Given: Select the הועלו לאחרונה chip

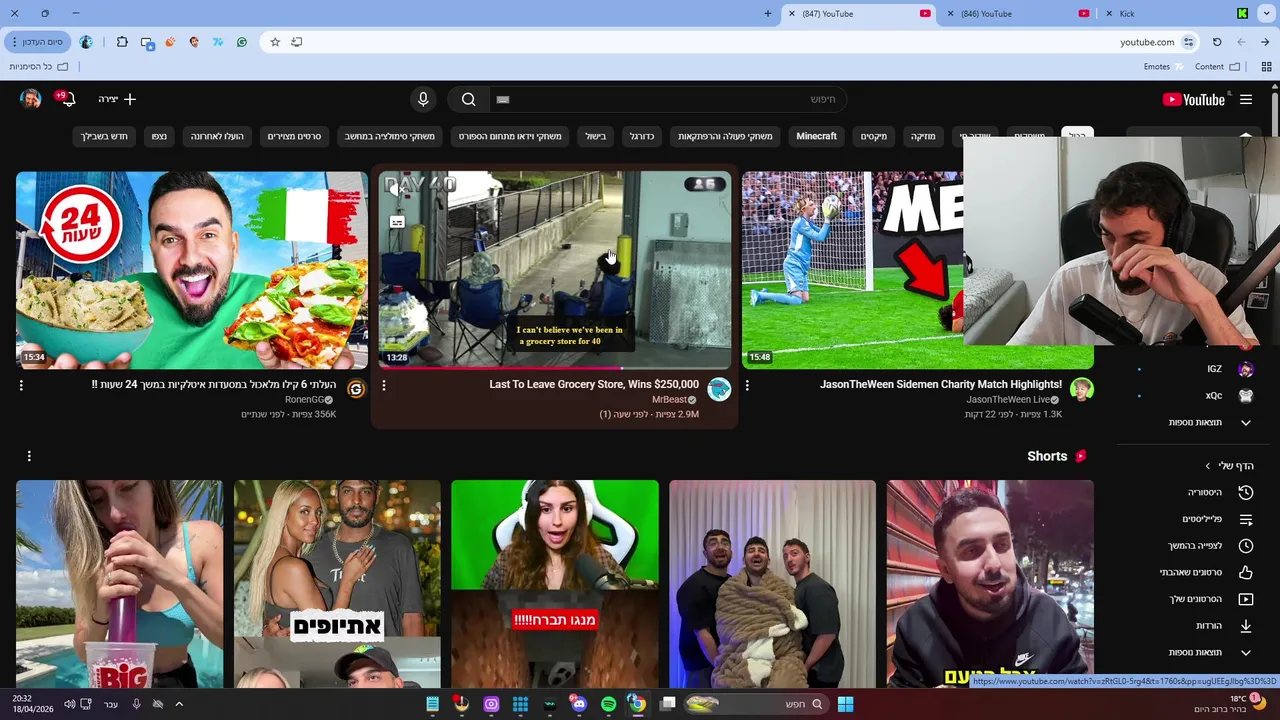Looking at the screenshot, I should point(217,136).
